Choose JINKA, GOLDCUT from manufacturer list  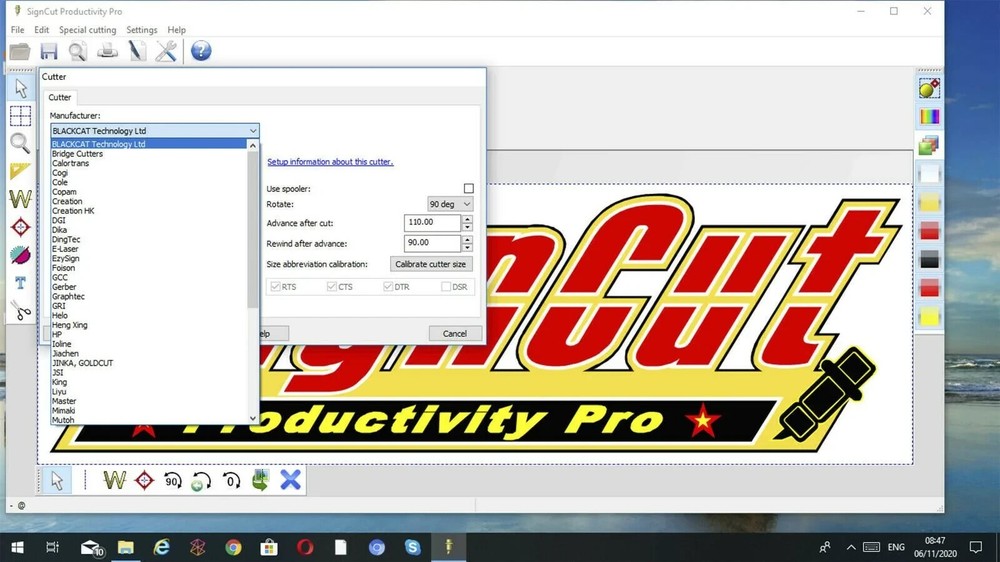(149, 363)
